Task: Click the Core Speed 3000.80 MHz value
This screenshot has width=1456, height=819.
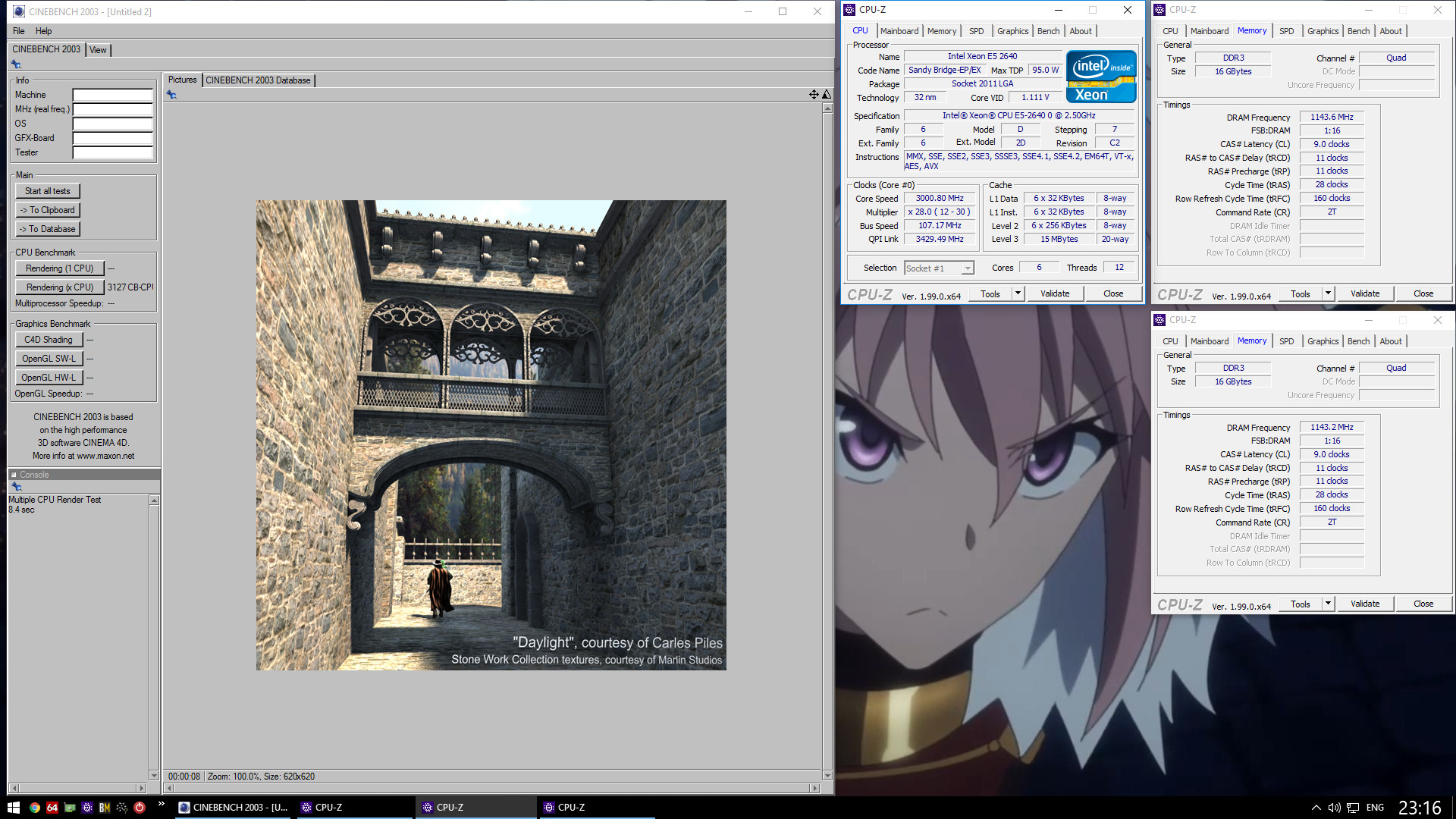Action: [940, 198]
